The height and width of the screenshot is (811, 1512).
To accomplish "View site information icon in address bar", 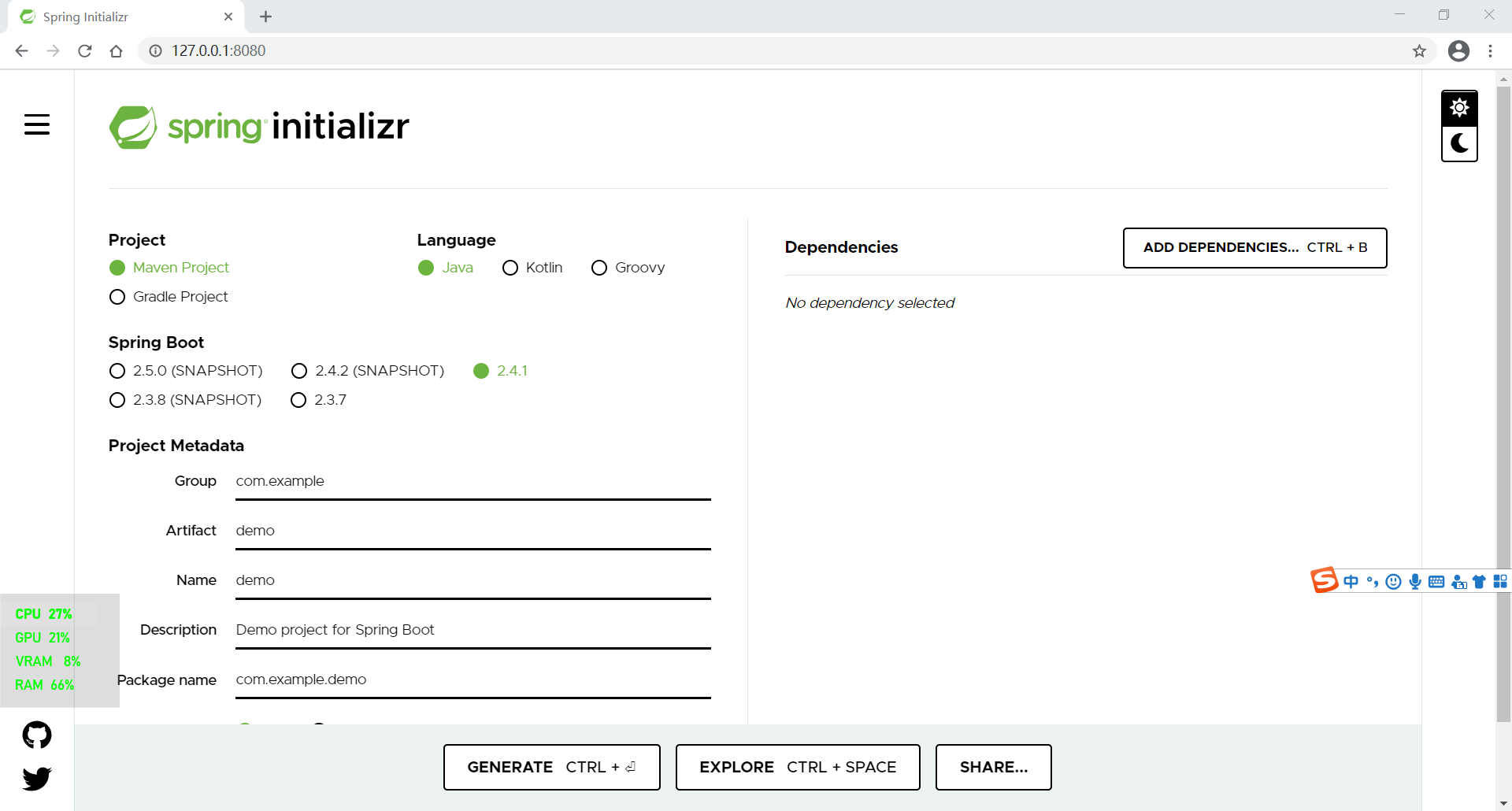I will tap(155, 51).
